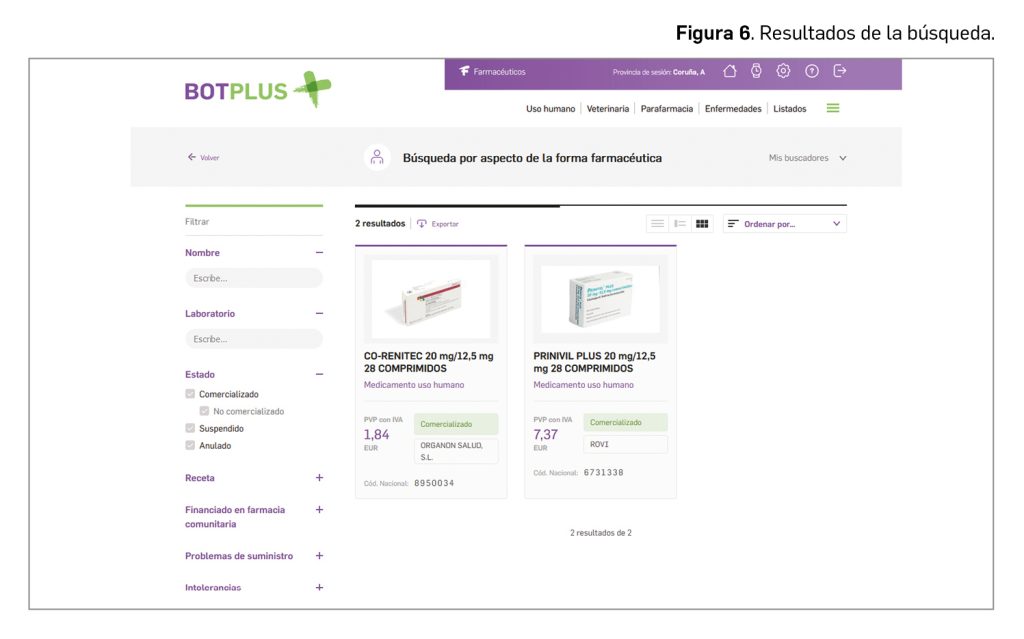
Task: Toggle the Comercializado checkbox
Action: [190, 394]
